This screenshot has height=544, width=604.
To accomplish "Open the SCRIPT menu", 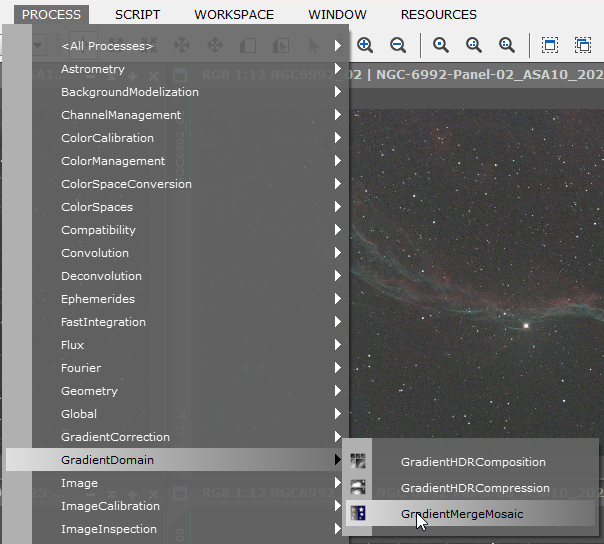I will (x=138, y=15).
